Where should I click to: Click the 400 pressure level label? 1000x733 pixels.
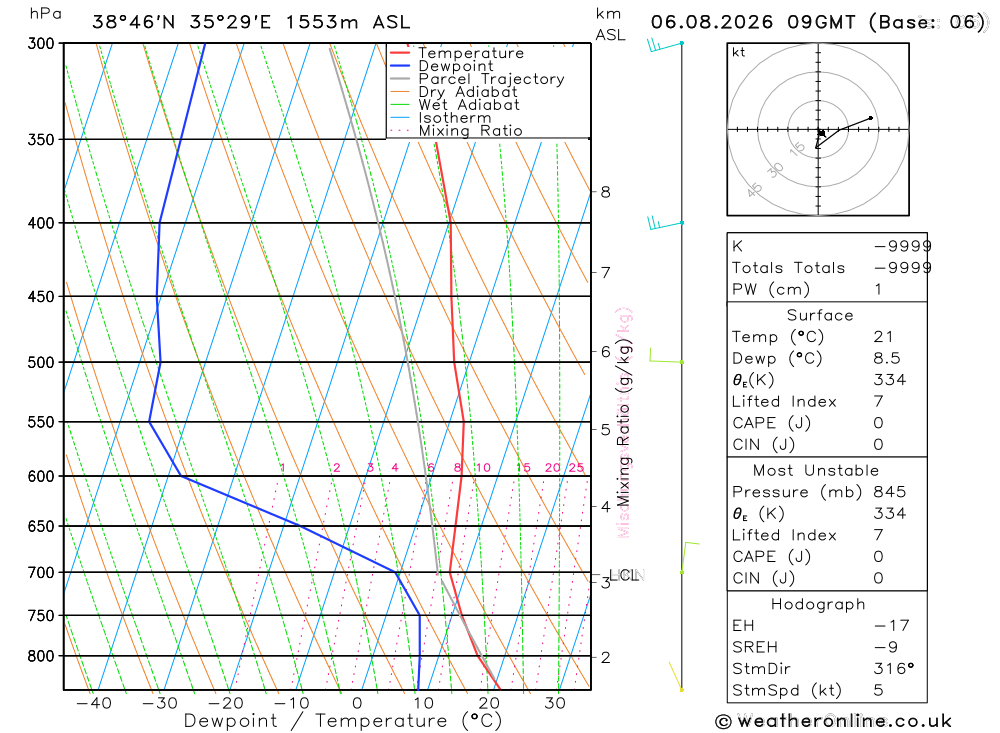click(x=42, y=223)
